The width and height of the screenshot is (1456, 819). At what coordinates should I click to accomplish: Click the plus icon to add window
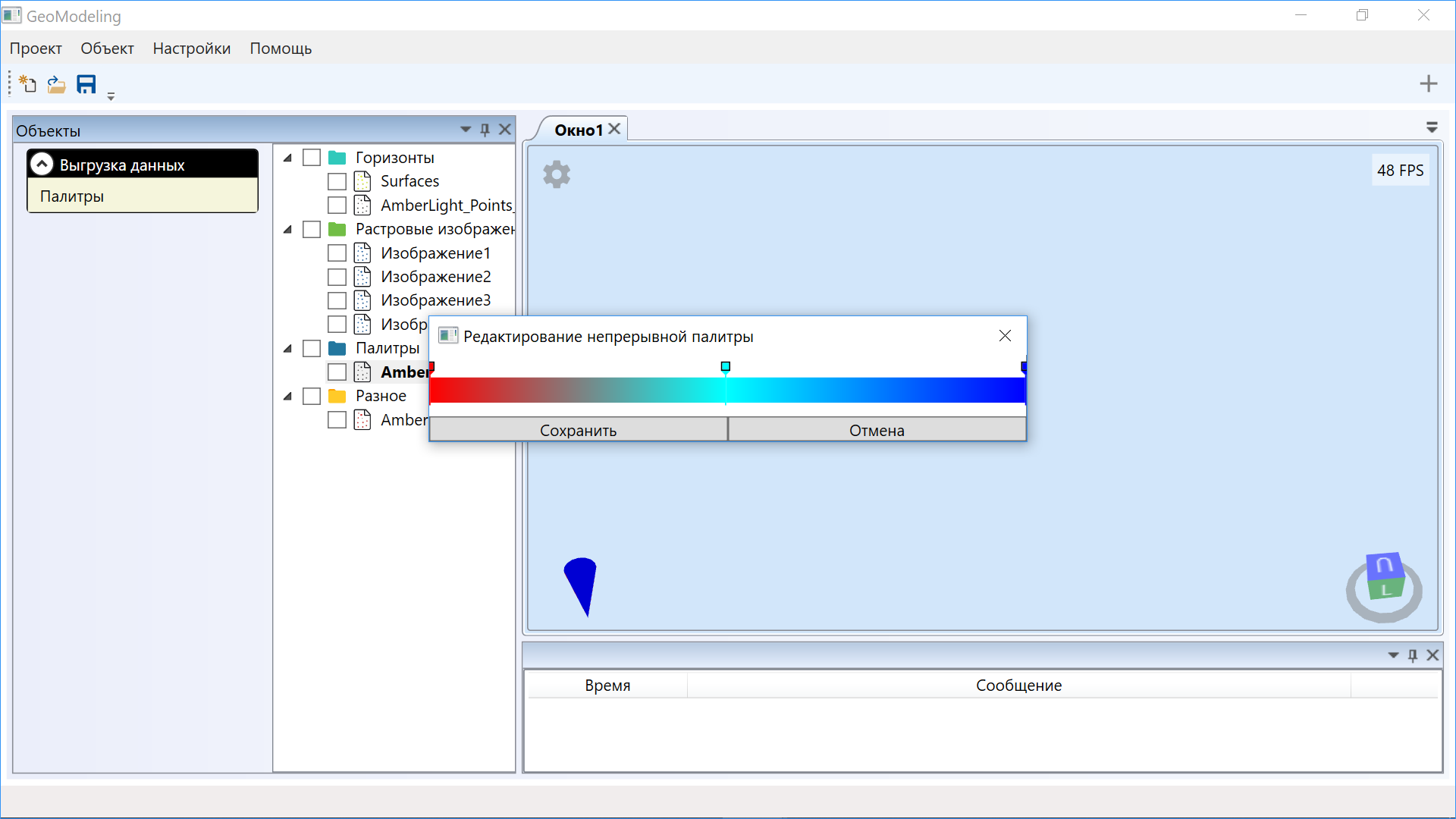coord(1429,83)
